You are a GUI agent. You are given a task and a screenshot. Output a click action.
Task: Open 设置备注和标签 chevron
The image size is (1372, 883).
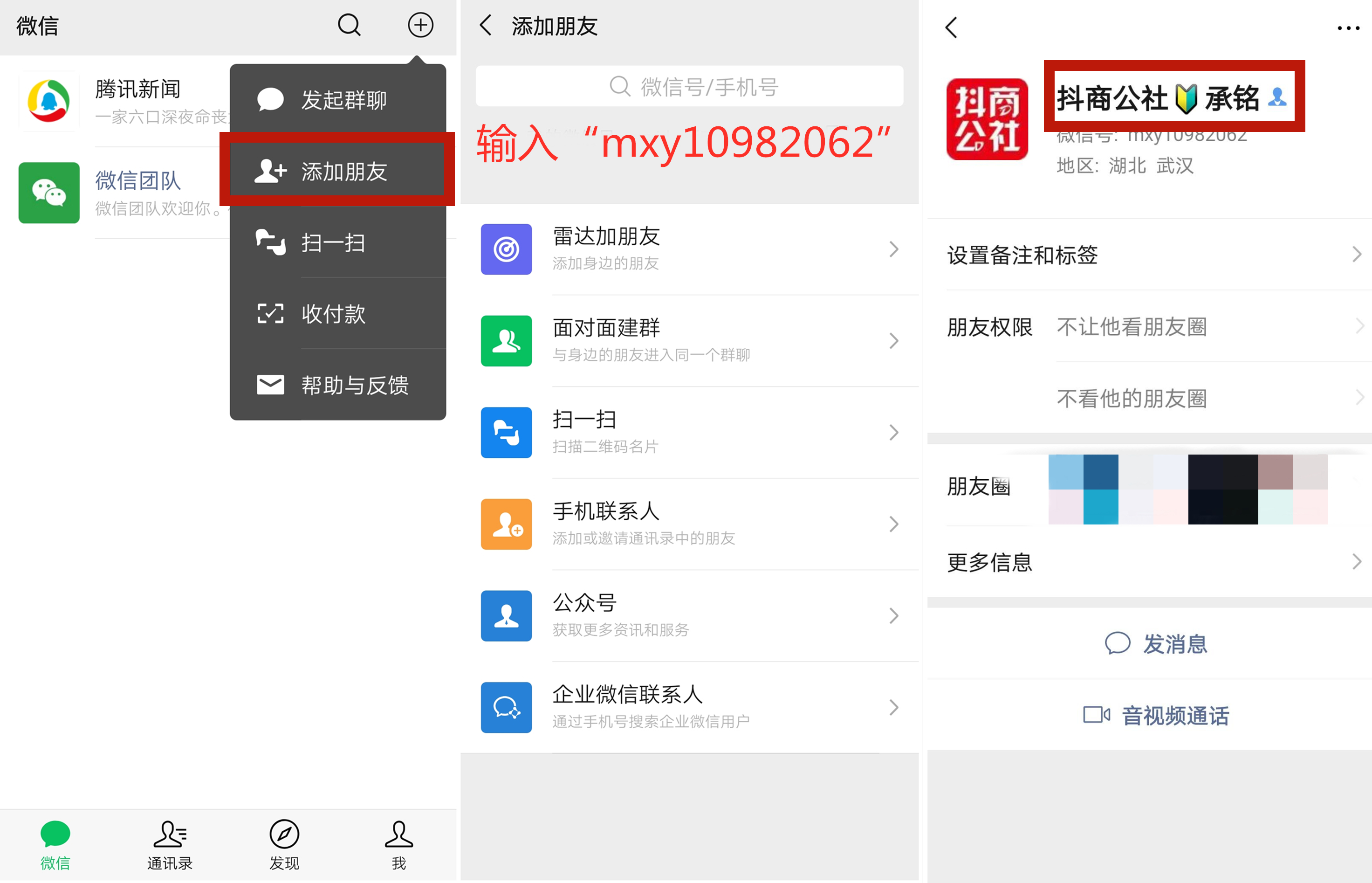[1356, 255]
